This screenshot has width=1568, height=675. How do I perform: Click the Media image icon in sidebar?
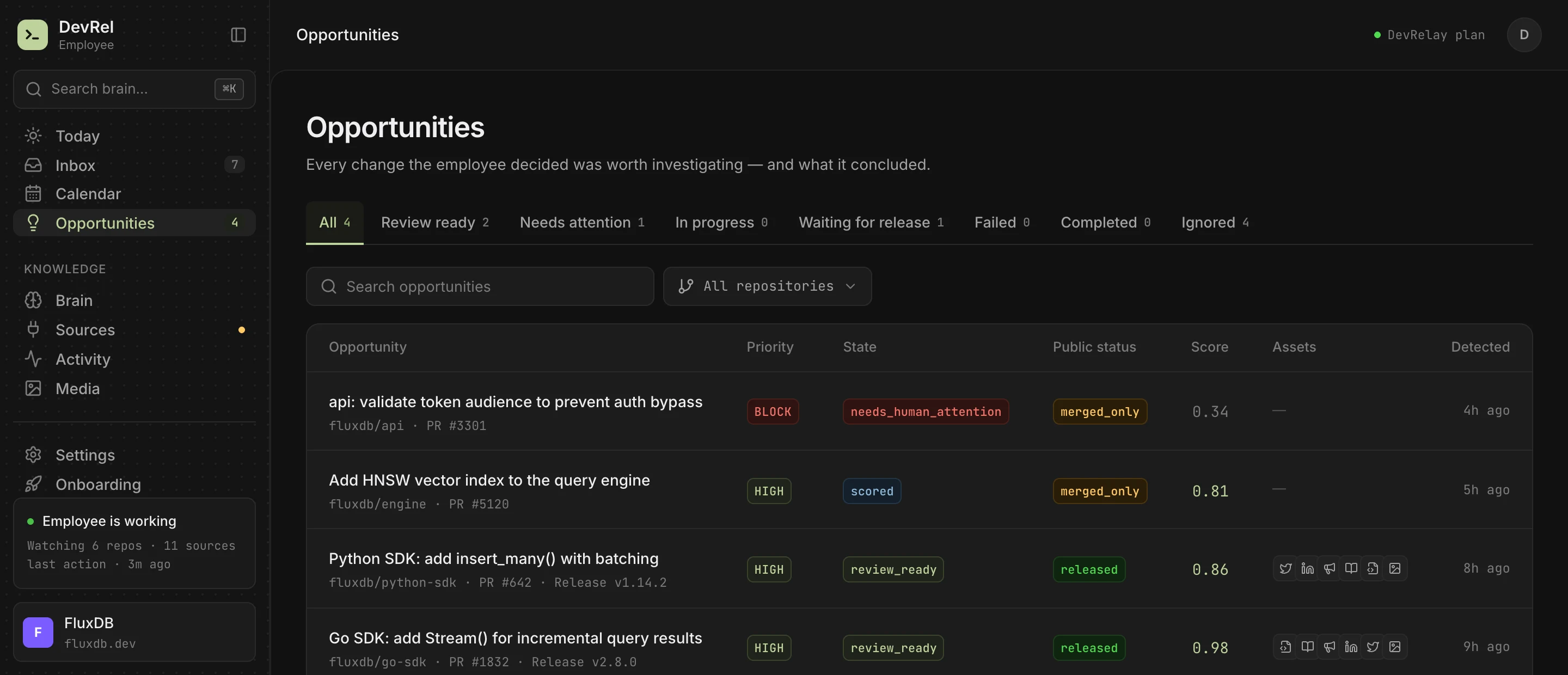tap(33, 388)
